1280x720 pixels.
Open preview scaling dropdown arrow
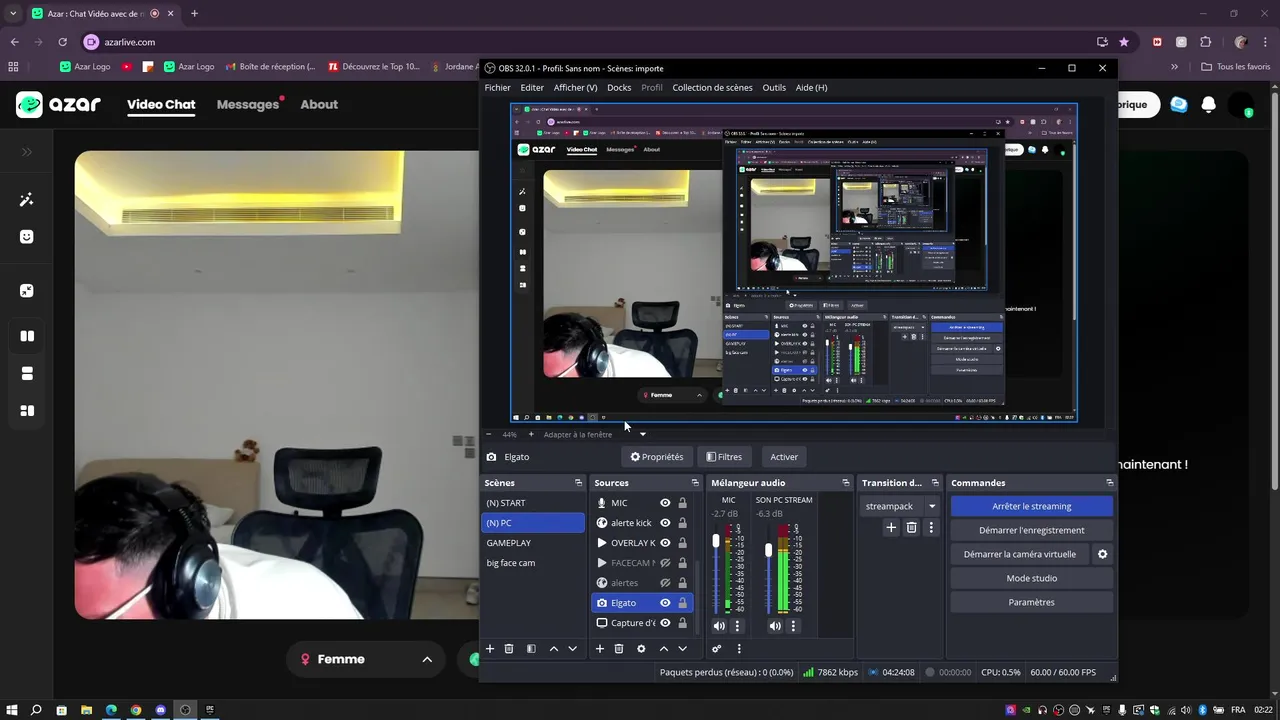(642, 434)
